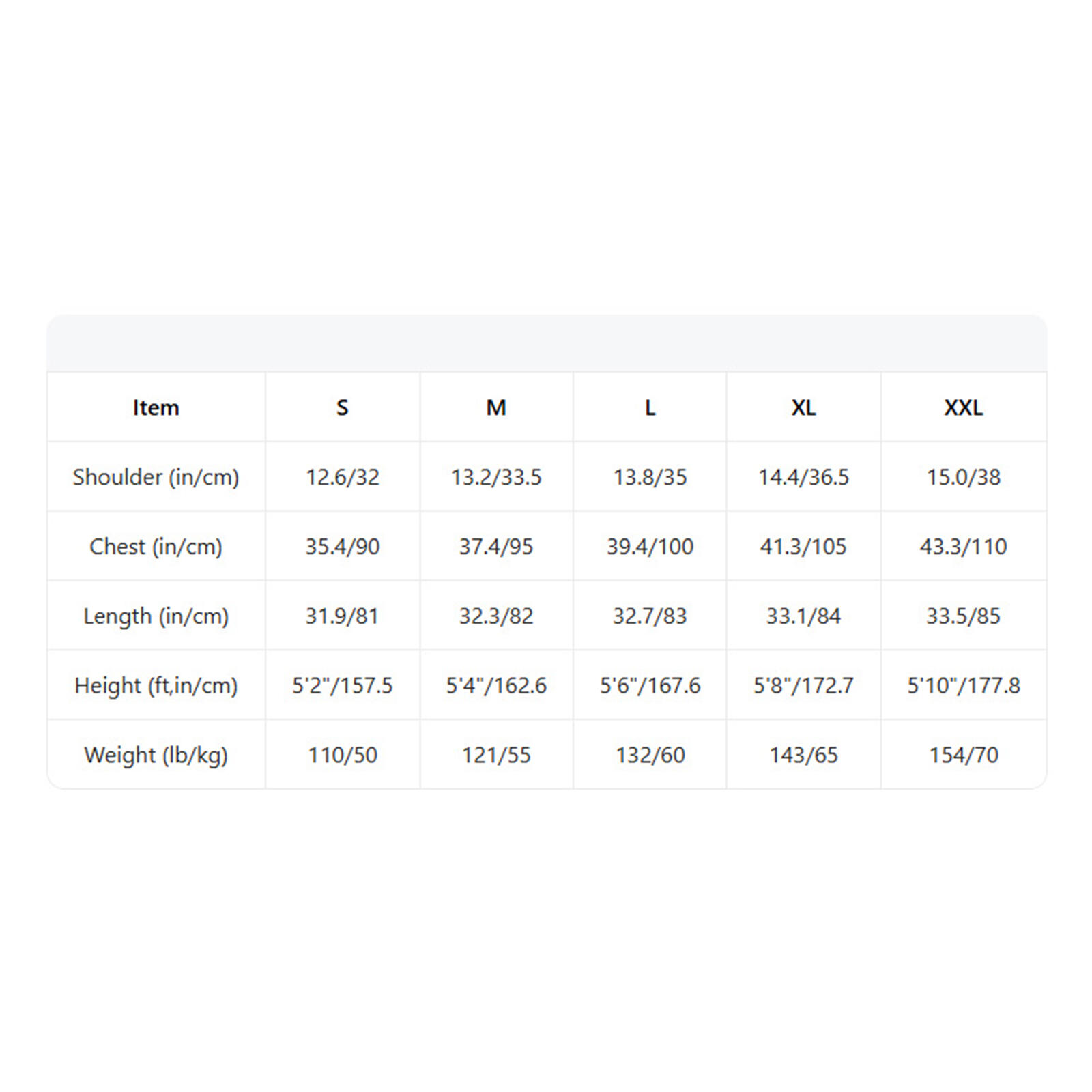Select the S size header
Viewport: 1092px width, 1092px height.
tap(342, 407)
